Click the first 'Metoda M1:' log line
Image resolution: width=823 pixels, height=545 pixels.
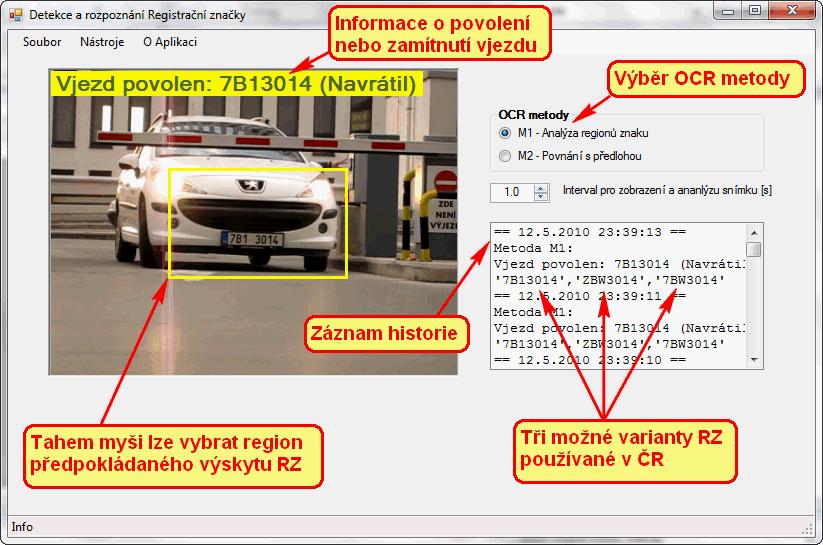click(533, 248)
